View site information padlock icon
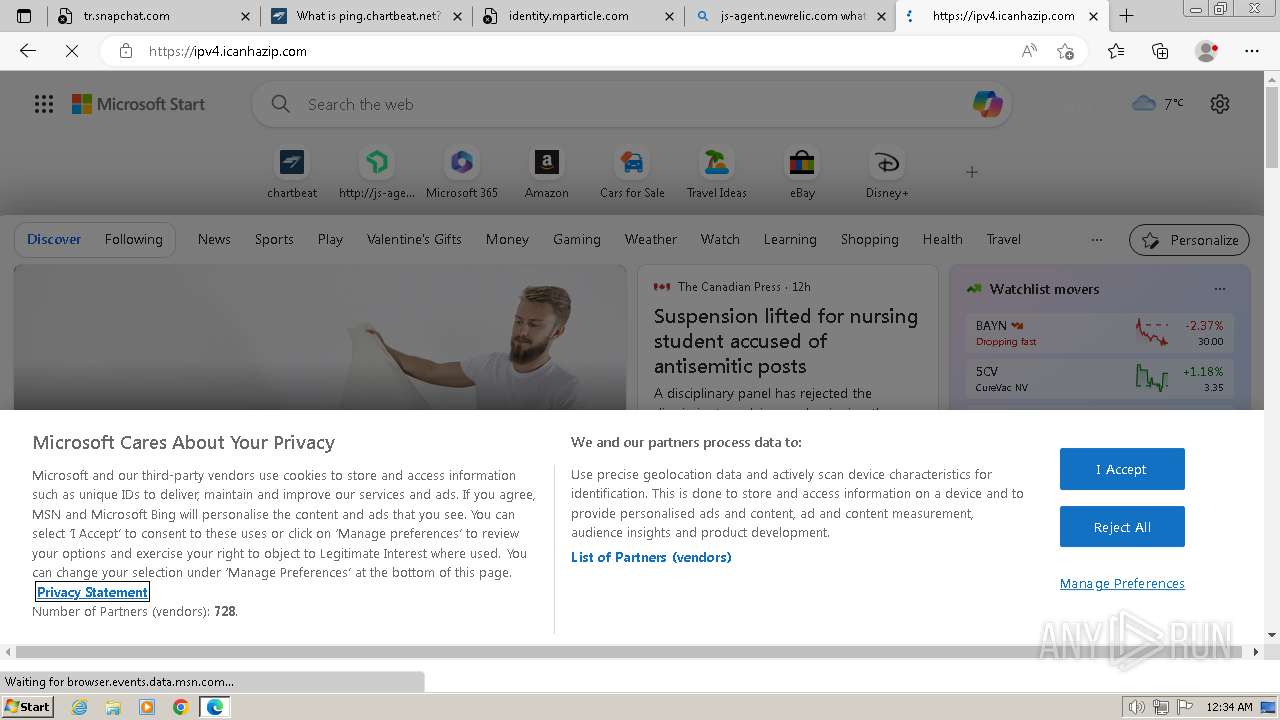Viewport: 1280px width, 720px height. pos(126,51)
